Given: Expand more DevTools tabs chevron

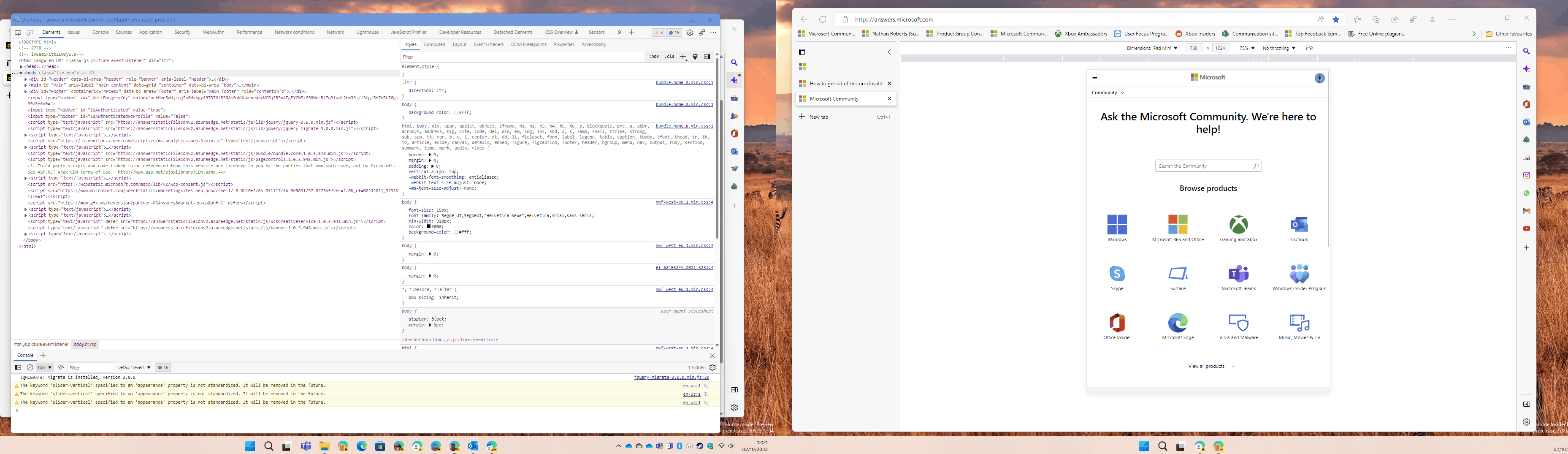Looking at the screenshot, I should tap(619, 32).
